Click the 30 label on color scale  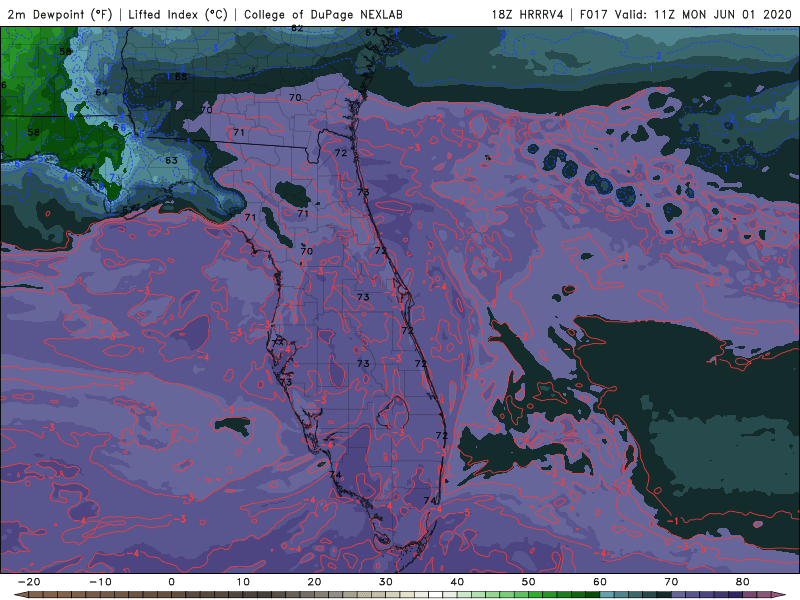click(x=386, y=582)
